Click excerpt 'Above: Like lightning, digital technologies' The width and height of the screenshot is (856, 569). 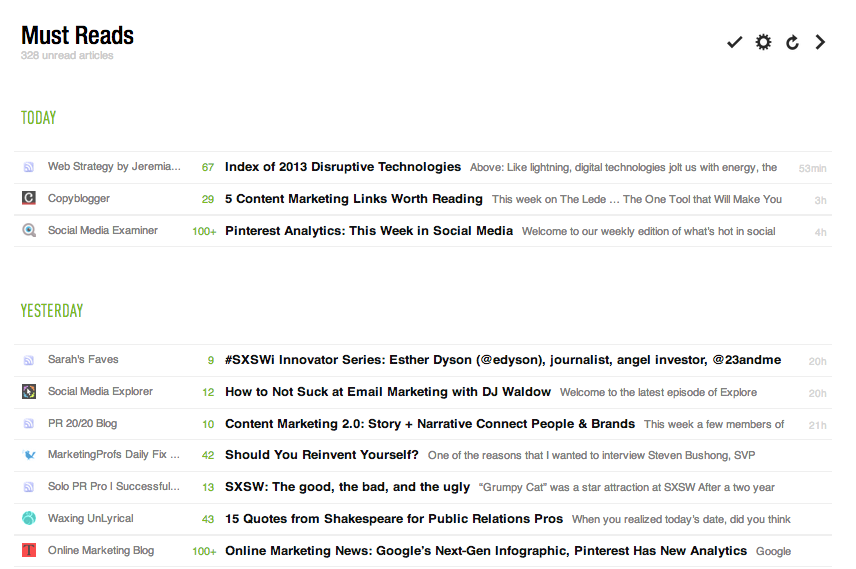coord(623,168)
